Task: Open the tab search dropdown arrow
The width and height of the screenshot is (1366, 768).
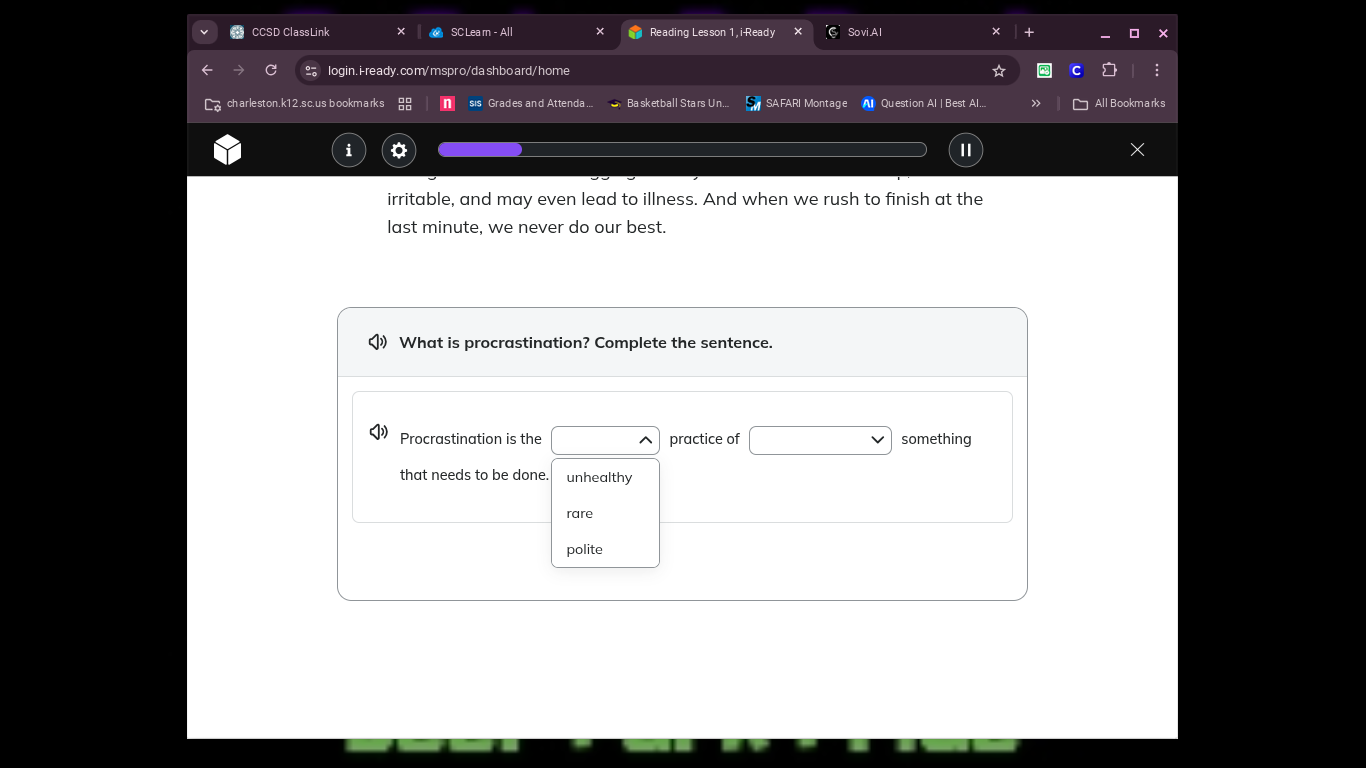Action: point(204,32)
